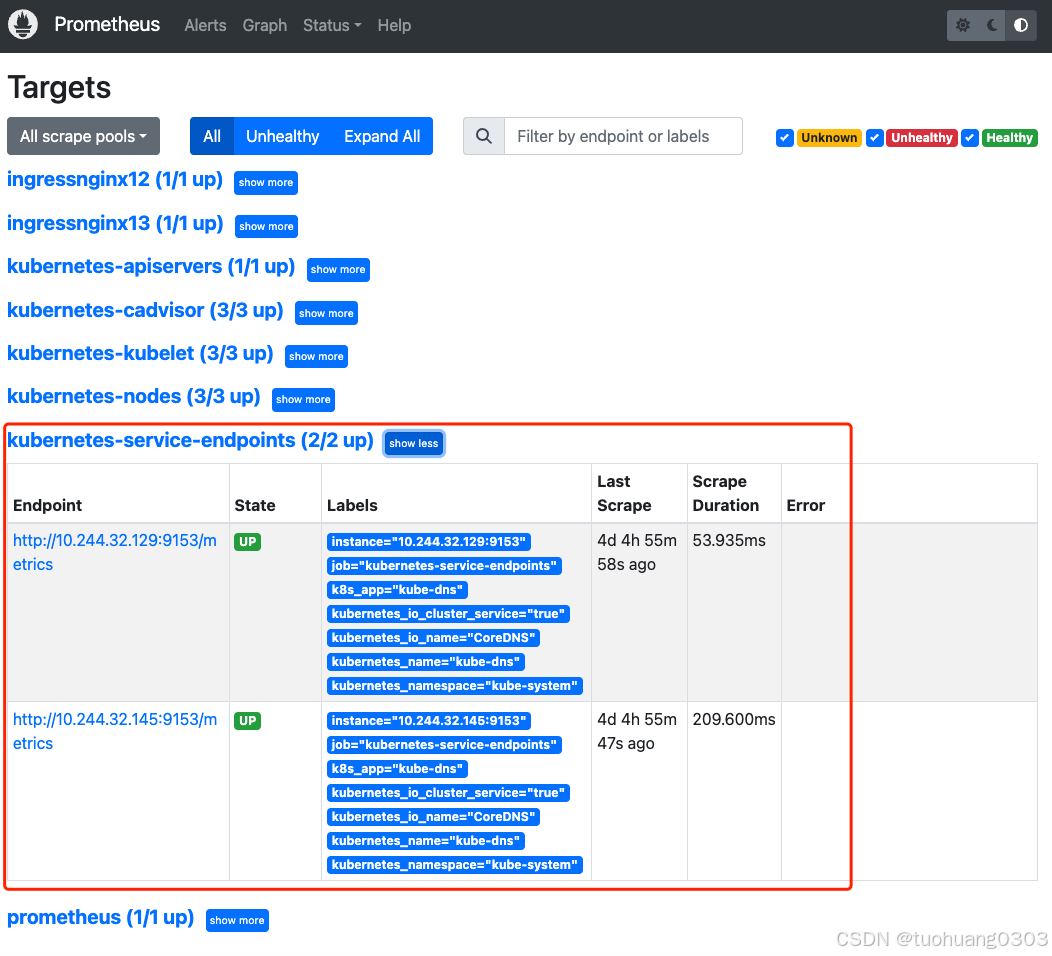
Task: Open the prometheus (1/1 up) pool link
Action: point(101,917)
